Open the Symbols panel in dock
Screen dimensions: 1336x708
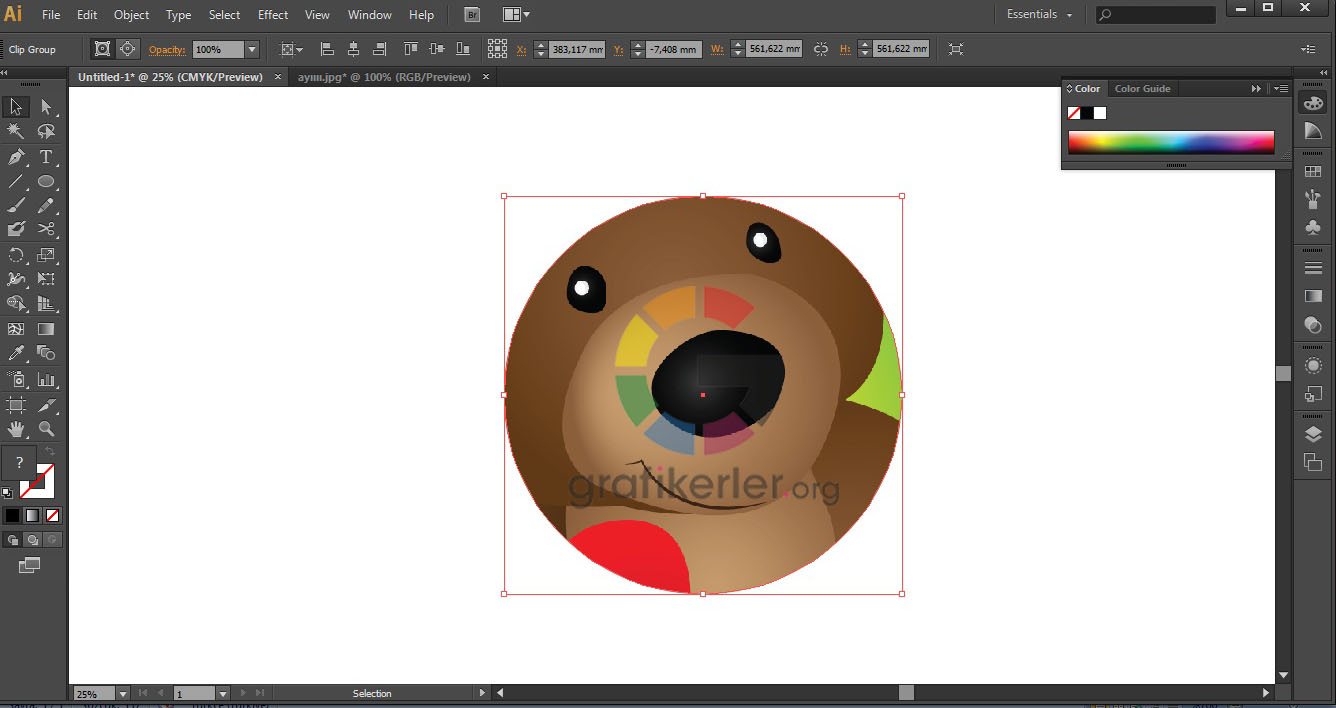click(1313, 228)
